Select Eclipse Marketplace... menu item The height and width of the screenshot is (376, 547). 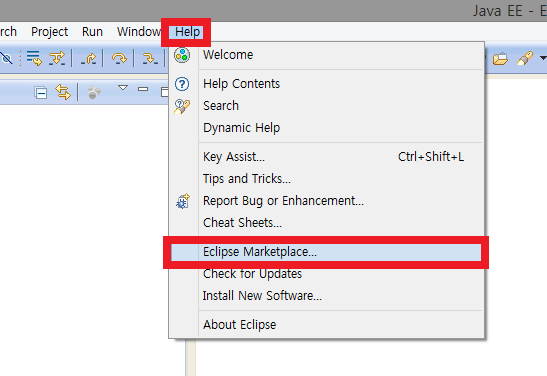327,252
